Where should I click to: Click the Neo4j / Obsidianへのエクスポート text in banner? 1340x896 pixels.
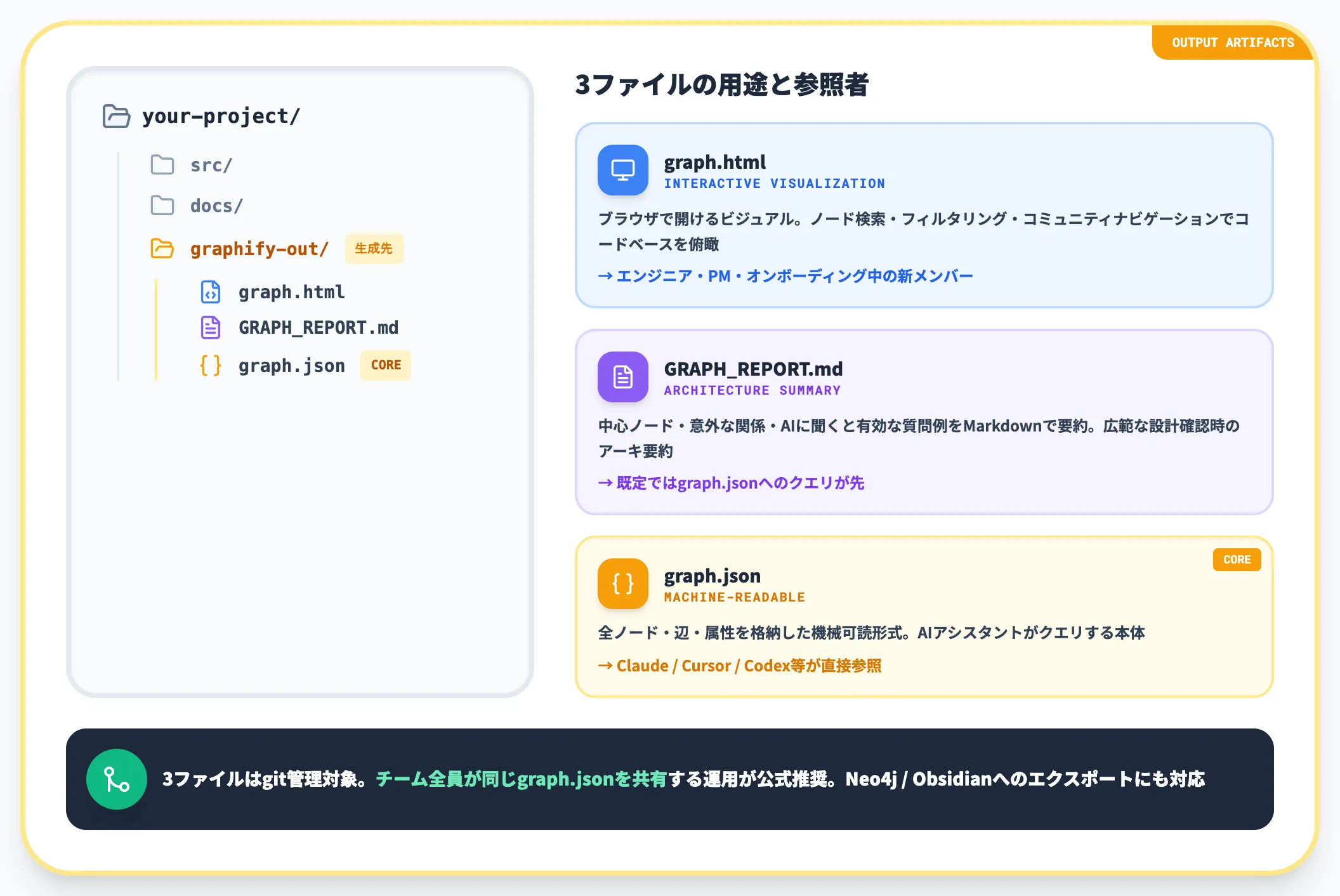pos(1025,779)
